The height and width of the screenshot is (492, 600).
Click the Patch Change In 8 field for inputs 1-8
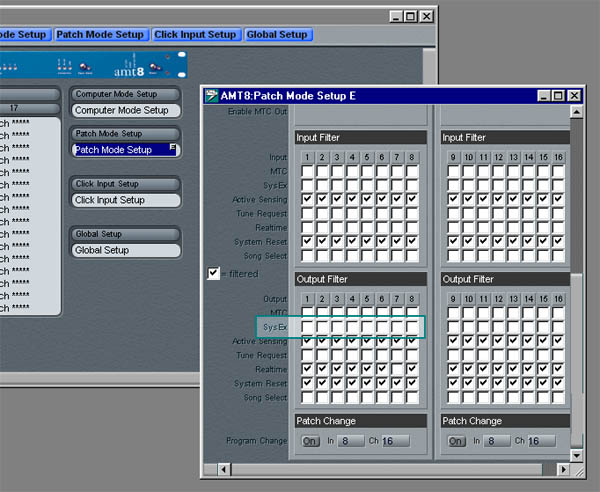pos(351,441)
